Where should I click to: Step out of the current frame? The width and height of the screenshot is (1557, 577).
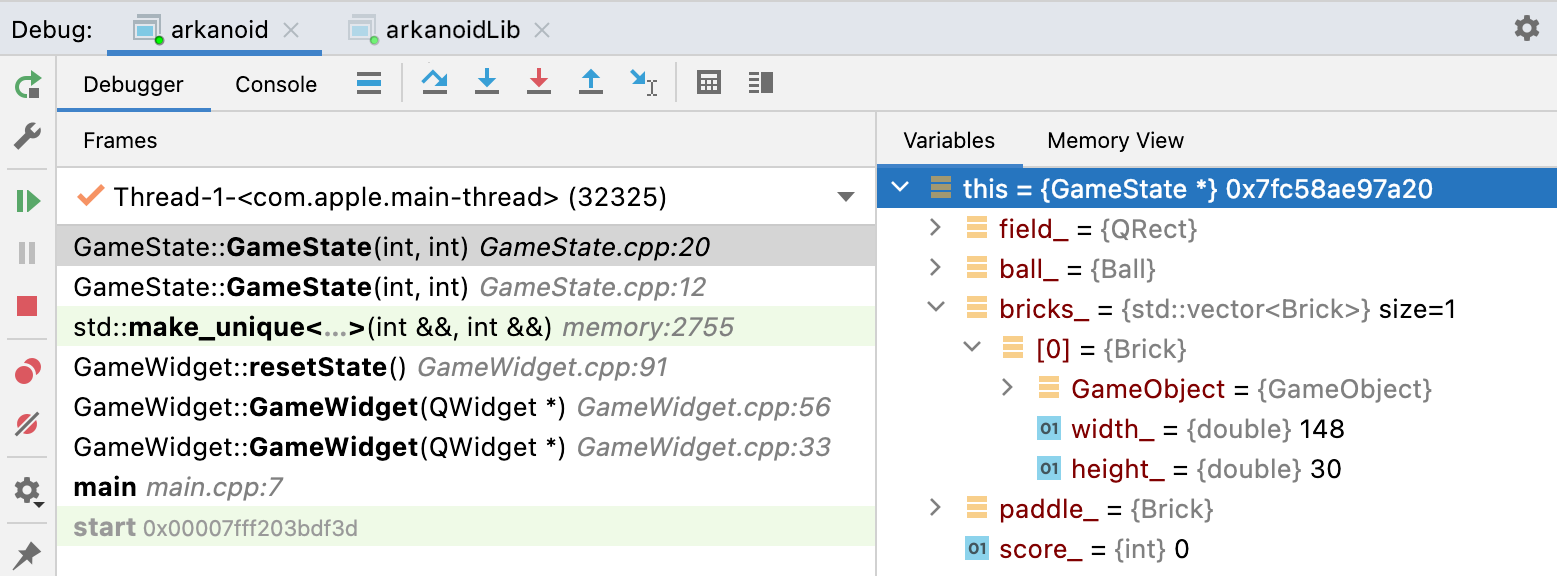pos(591,83)
